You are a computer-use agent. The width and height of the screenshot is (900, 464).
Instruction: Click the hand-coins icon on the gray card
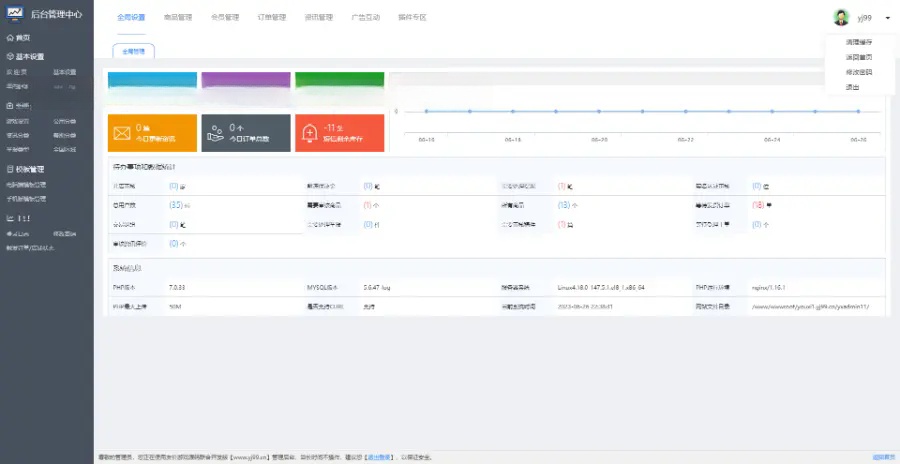(x=215, y=132)
